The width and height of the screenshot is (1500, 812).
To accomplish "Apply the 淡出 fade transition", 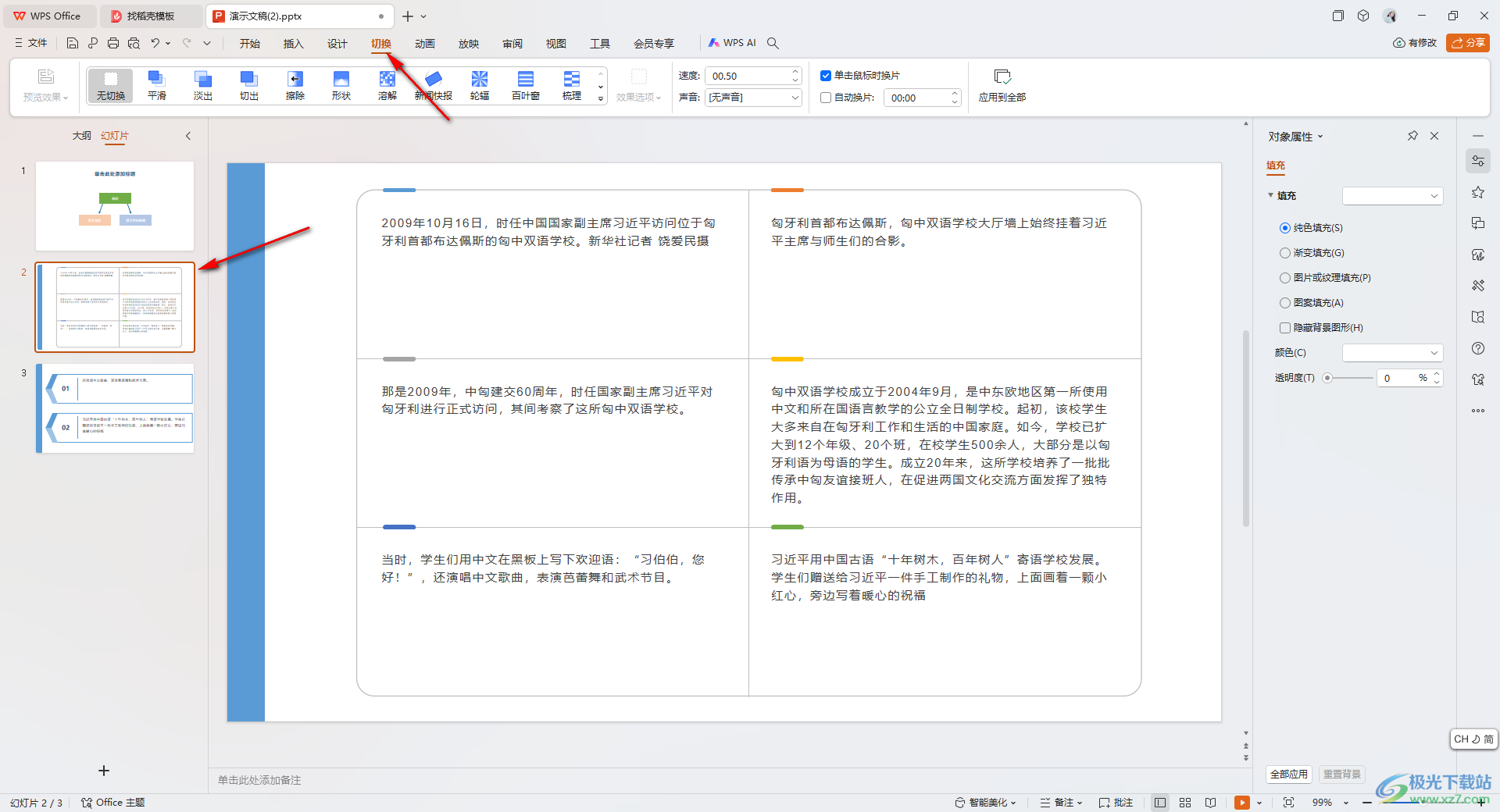I will pyautogui.click(x=202, y=85).
